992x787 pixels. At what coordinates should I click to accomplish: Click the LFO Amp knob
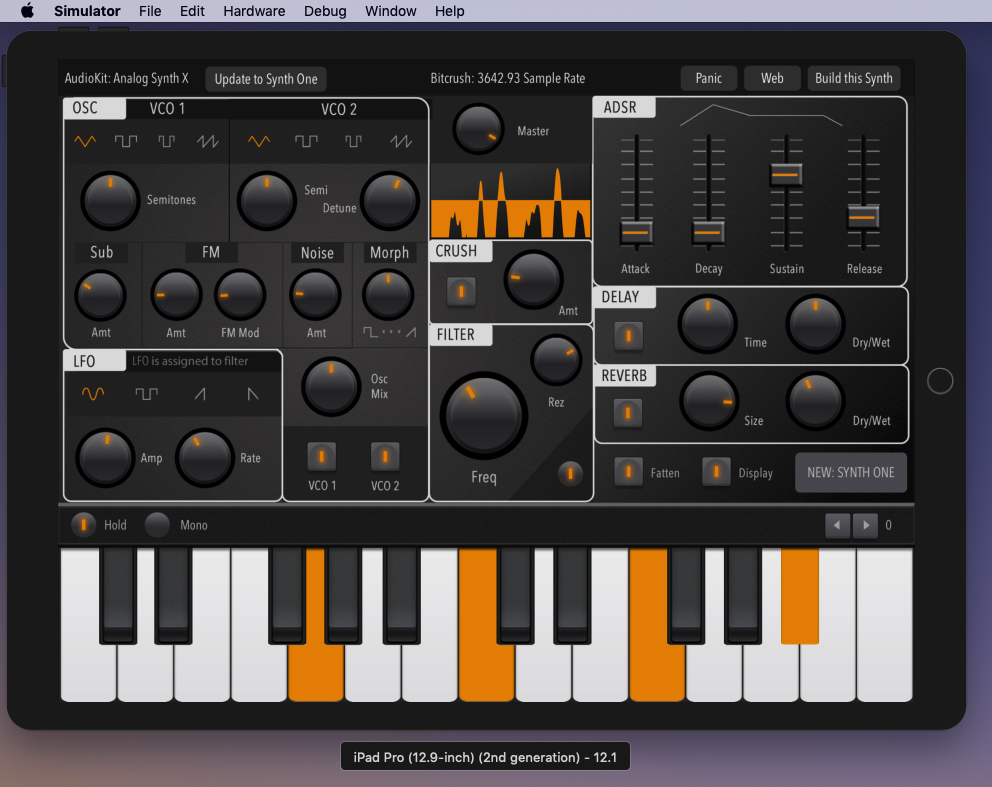pyautogui.click(x=105, y=458)
